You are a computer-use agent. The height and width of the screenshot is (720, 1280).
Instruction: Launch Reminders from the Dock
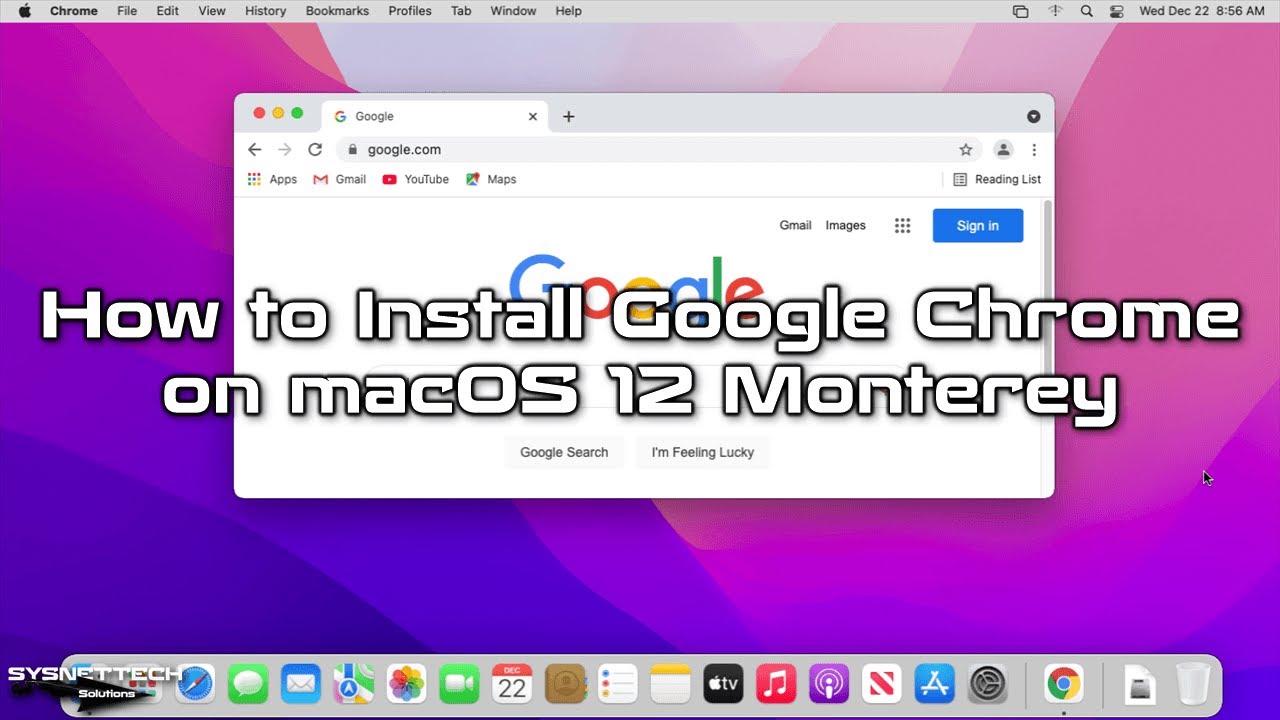[618, 684]
